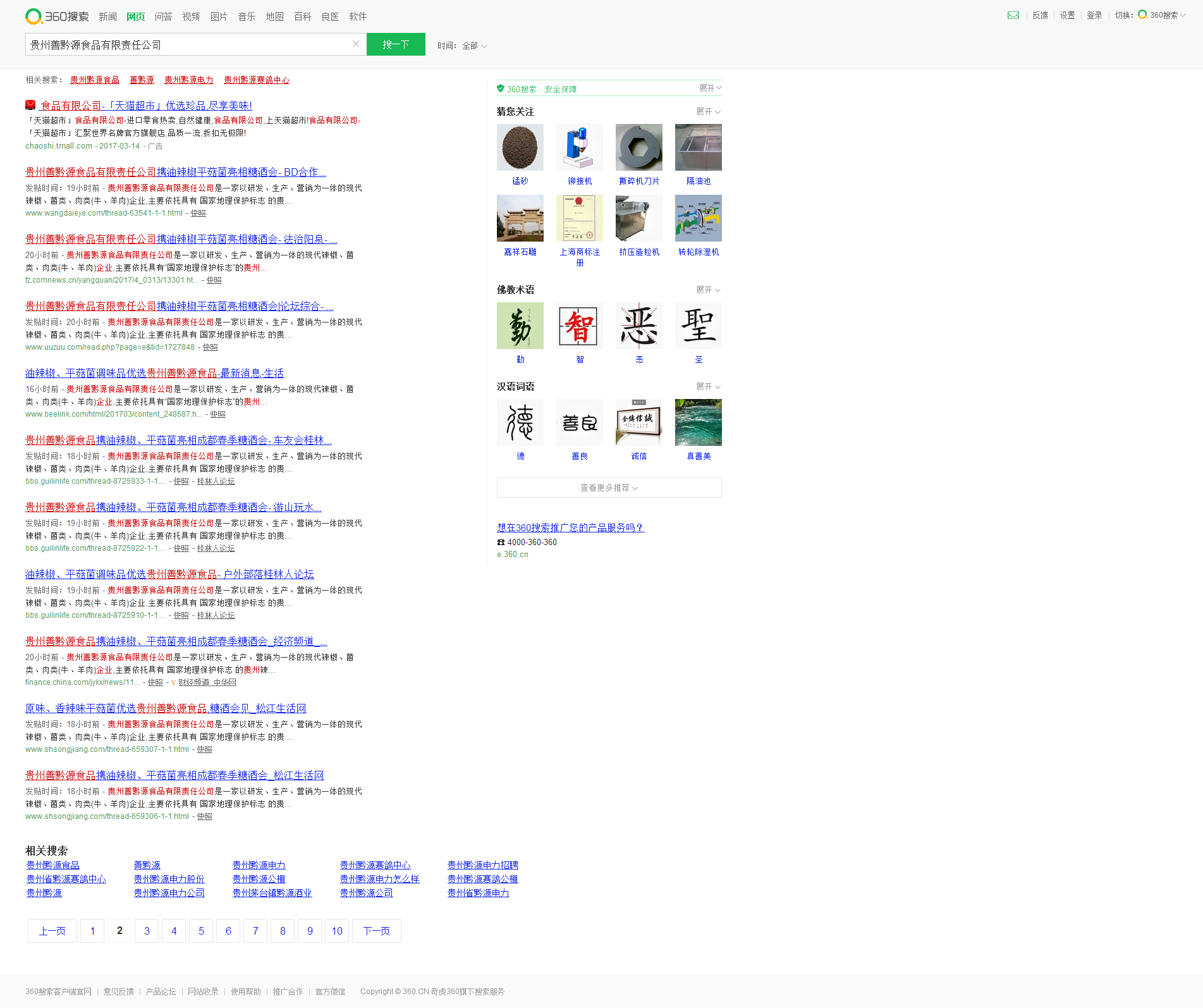The height and width of the screenshot is (1008, 1203).
Task: Open 桂林人论坛 link under 车友会 result
Action: point(216,481)
